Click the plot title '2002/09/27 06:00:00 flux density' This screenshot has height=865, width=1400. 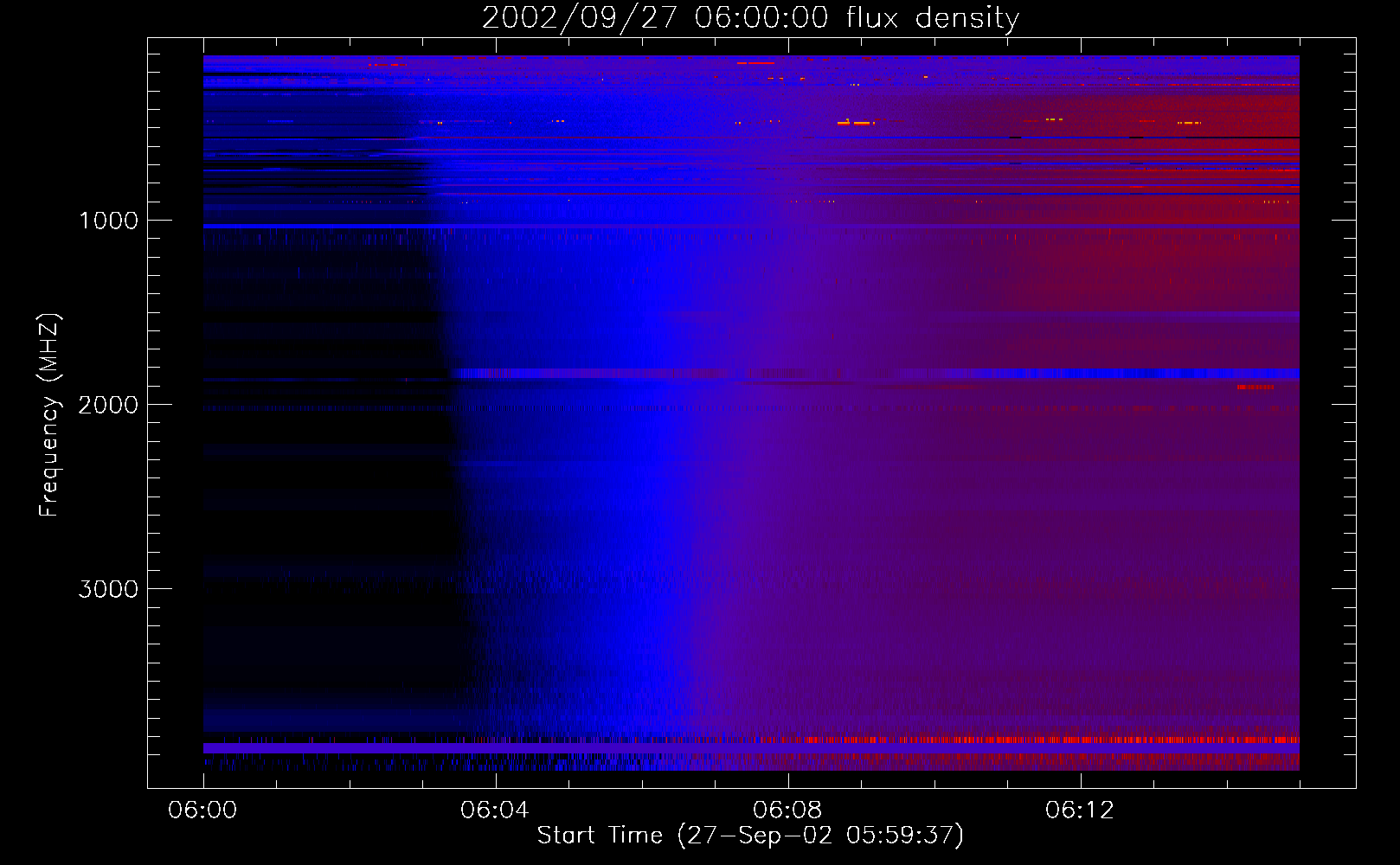[750, 18]
